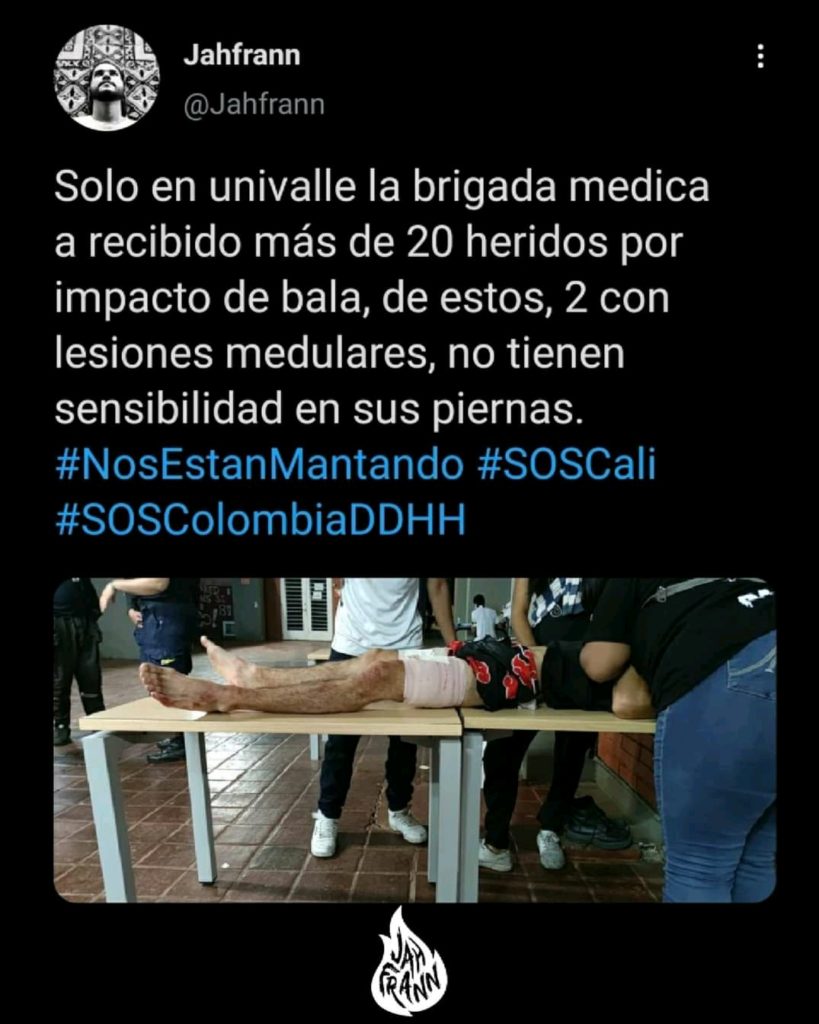
Task: Click the Jah Frann flame logo
Action: click(410, 961)
